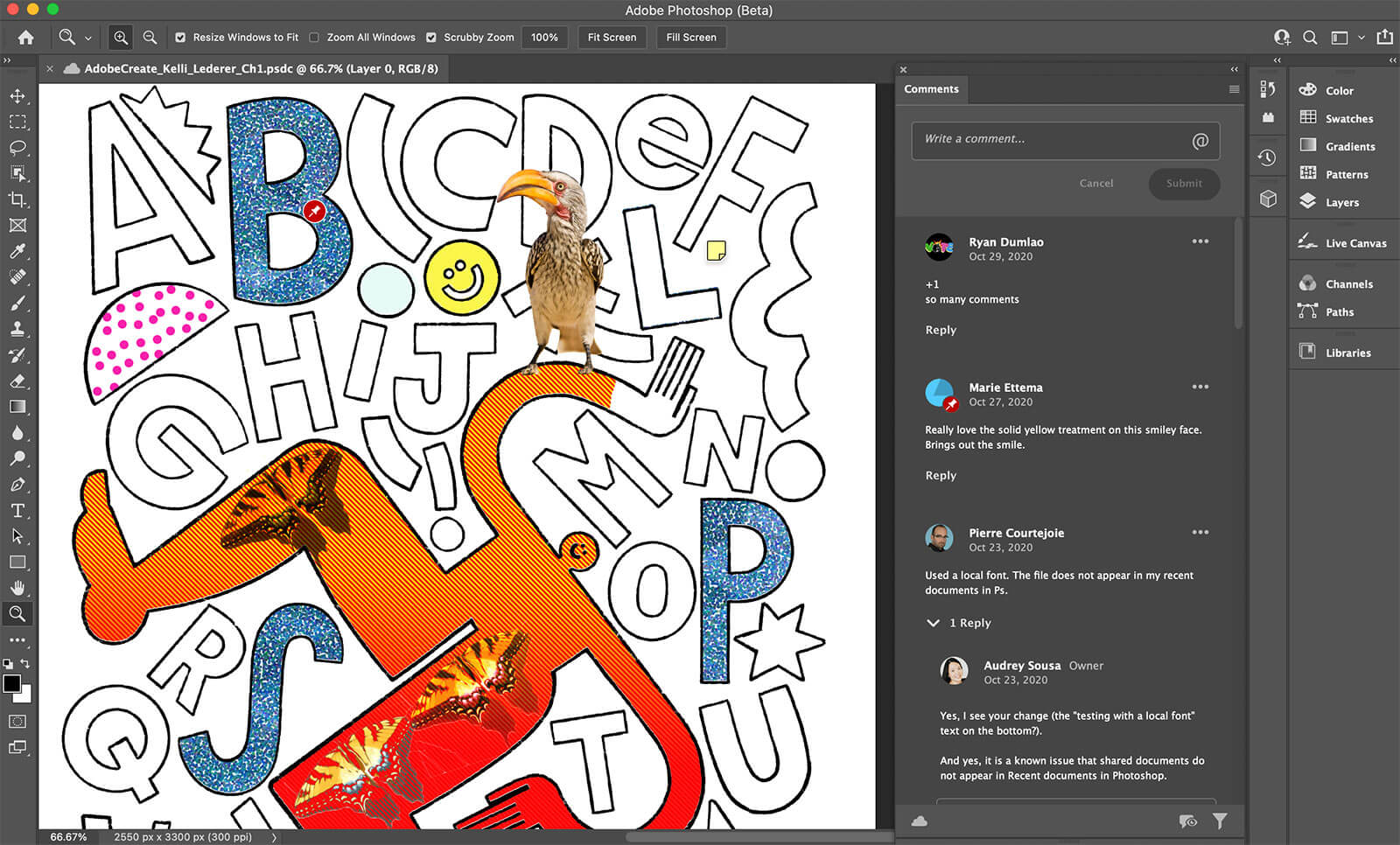The height and width of the screenshot is (845, 1400).
Task: Open the Swatches panel
Action: click(1348, 118)
